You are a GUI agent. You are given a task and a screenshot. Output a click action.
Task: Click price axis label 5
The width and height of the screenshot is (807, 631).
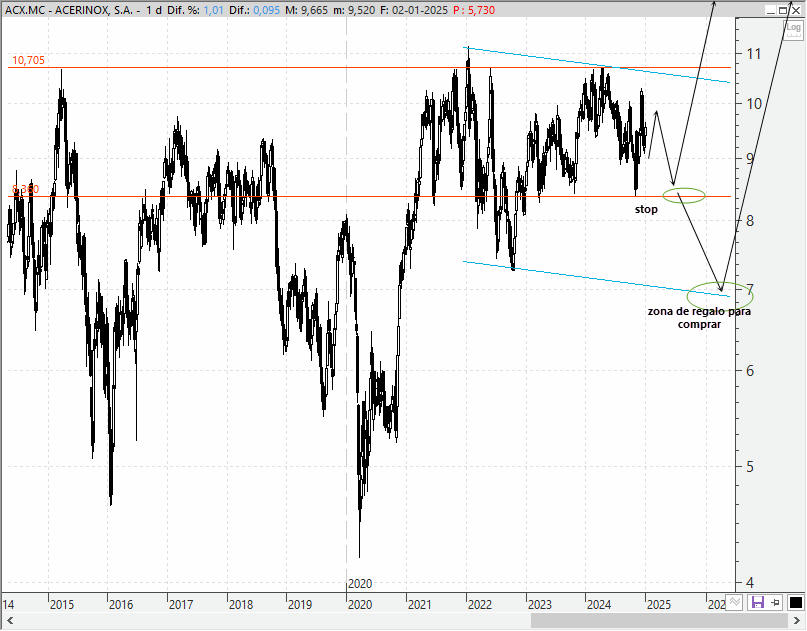coord(750,467)
